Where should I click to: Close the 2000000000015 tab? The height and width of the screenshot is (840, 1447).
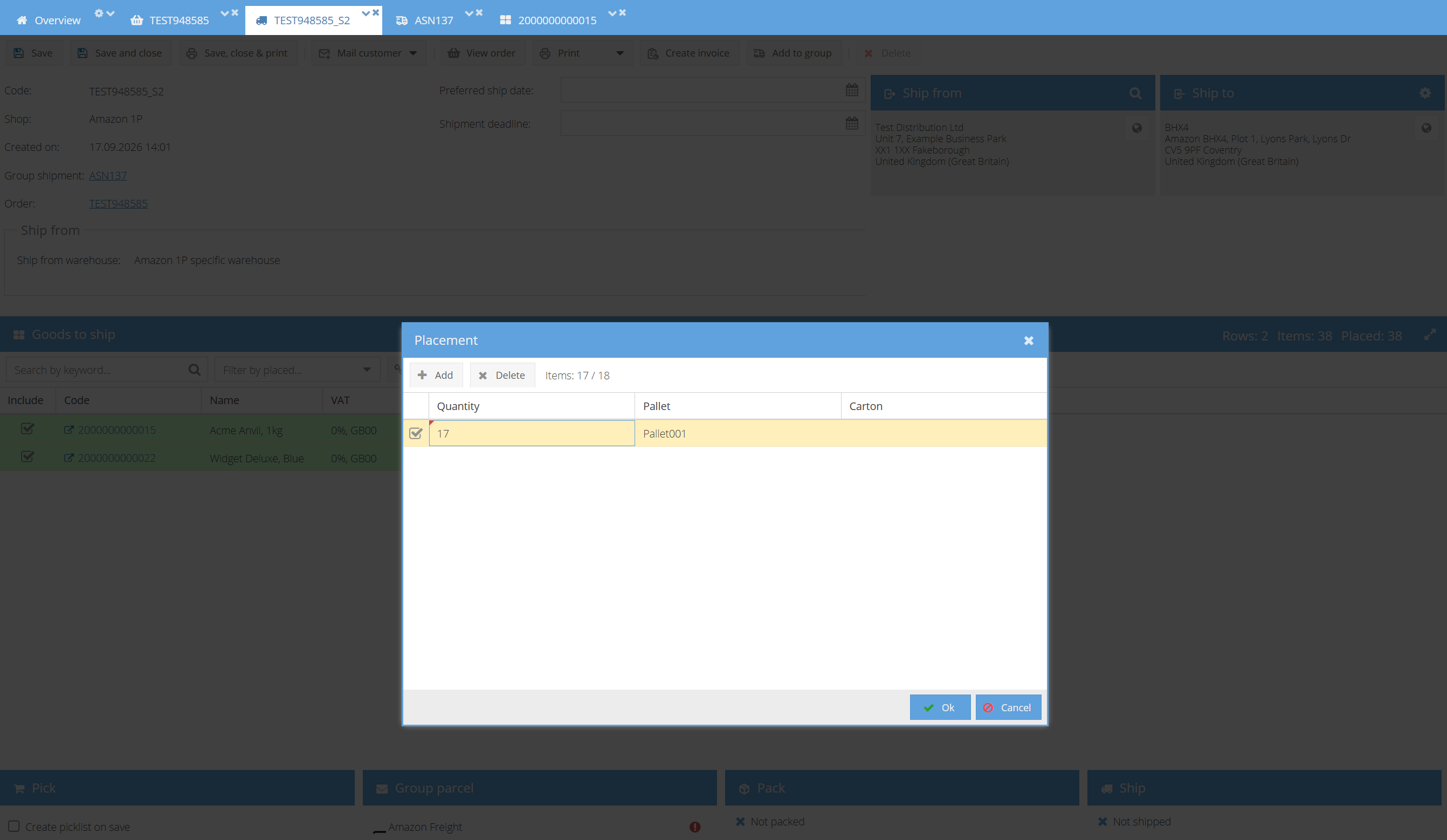click(x=623, y=12)
